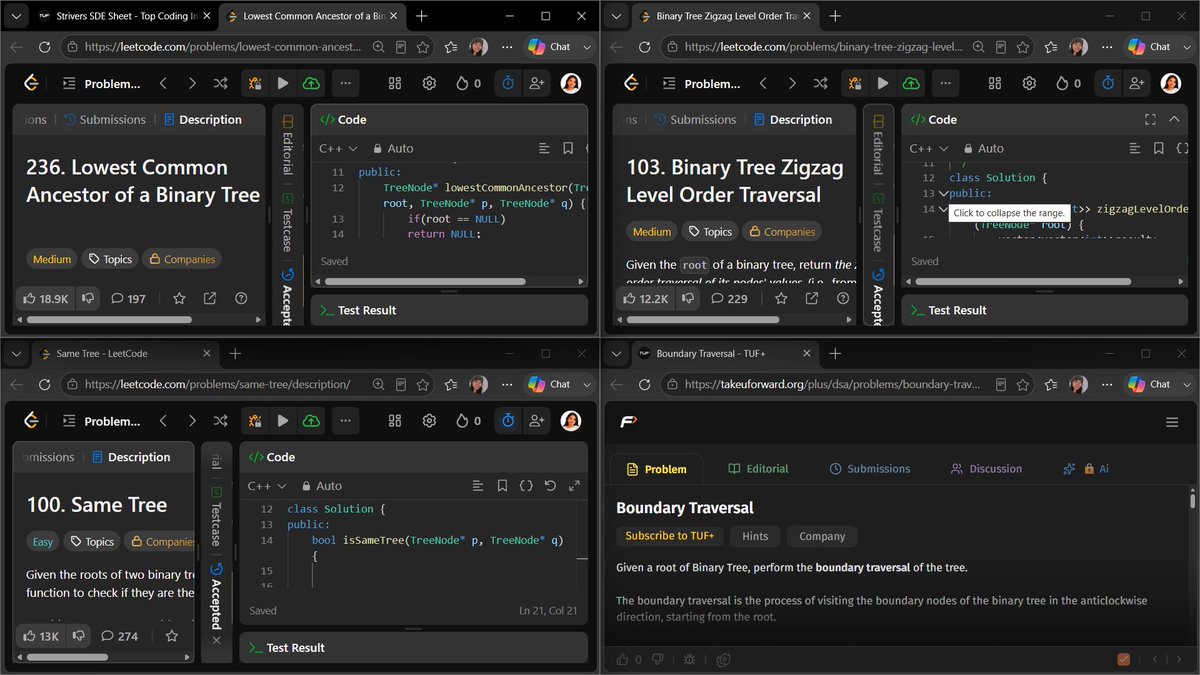Open settings gear in Lowest Common Ancestor window

[429, 84]
